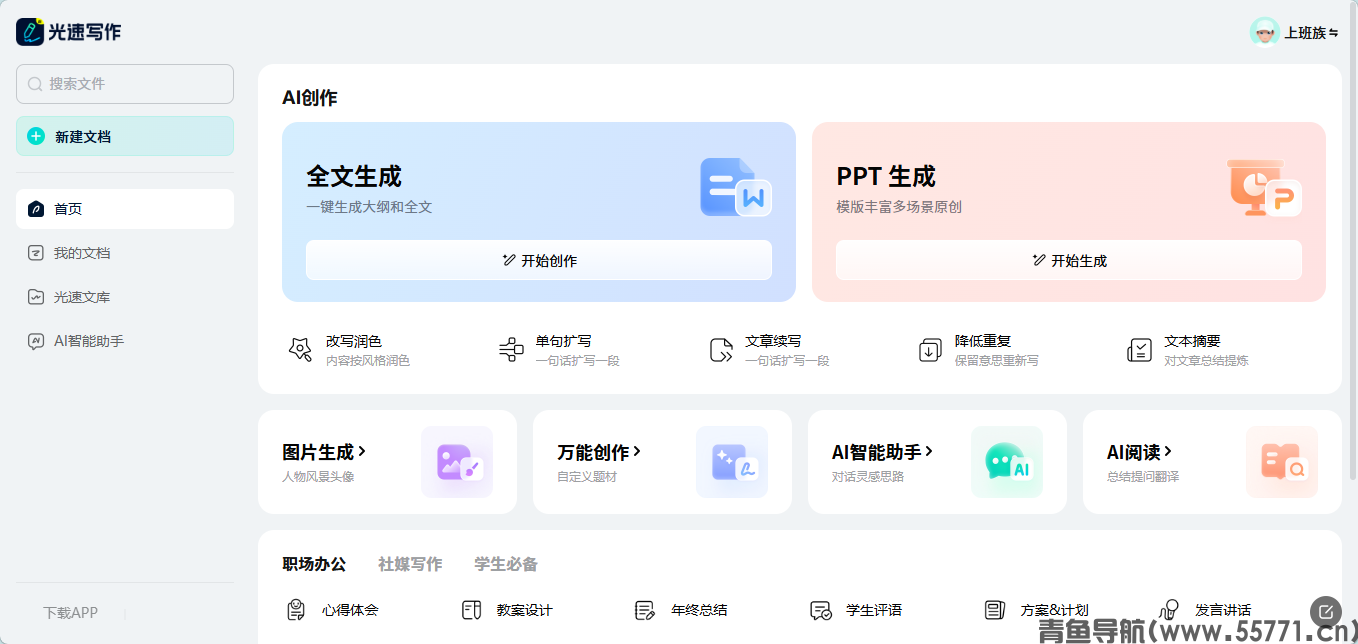Image resolution: width=1358 pixels, height=644 pixels.
Task: Select the 方案&计划 template
Action: pos(1036,610)
